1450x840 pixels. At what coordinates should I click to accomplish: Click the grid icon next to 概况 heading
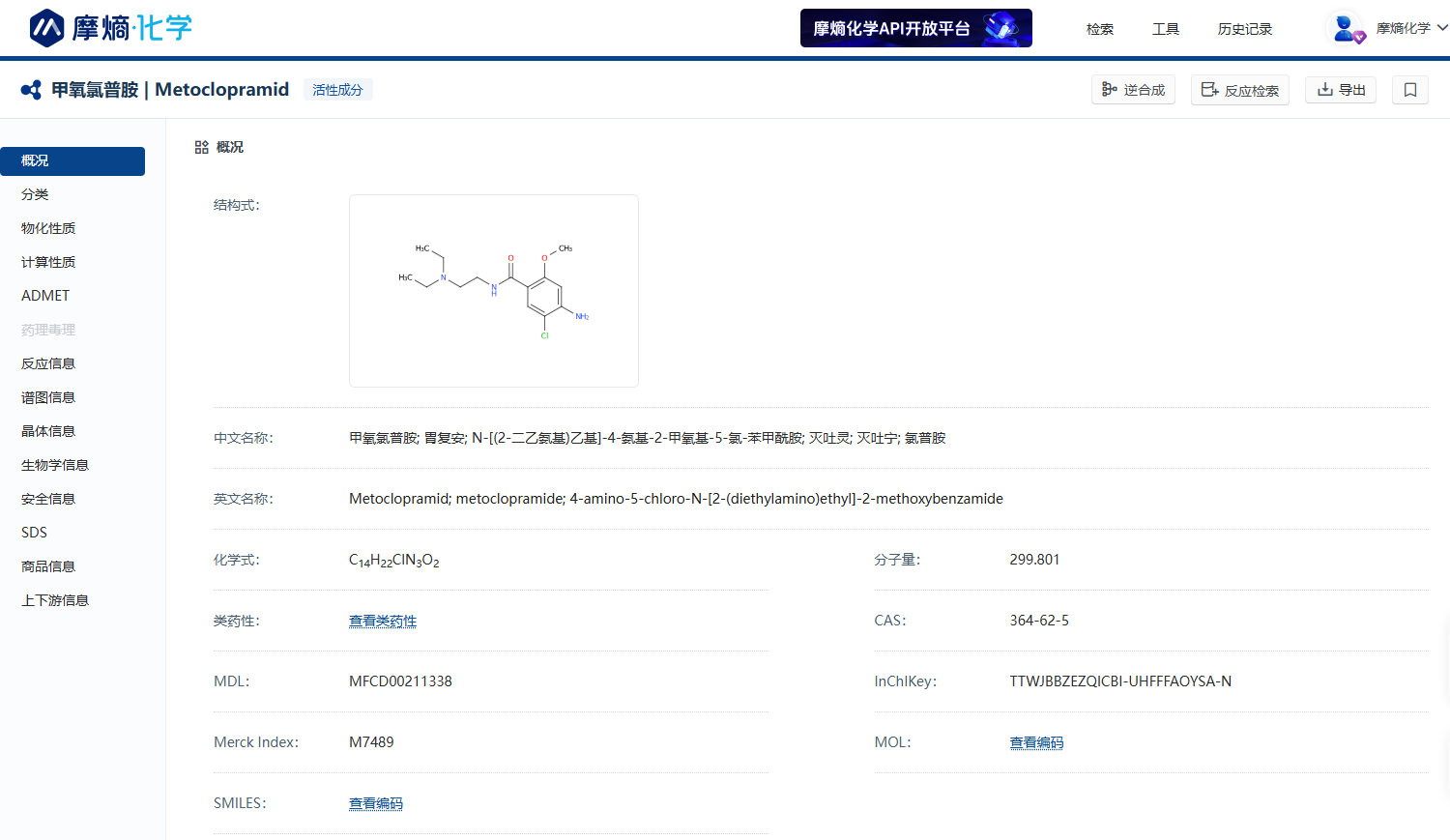coord(201,147)
